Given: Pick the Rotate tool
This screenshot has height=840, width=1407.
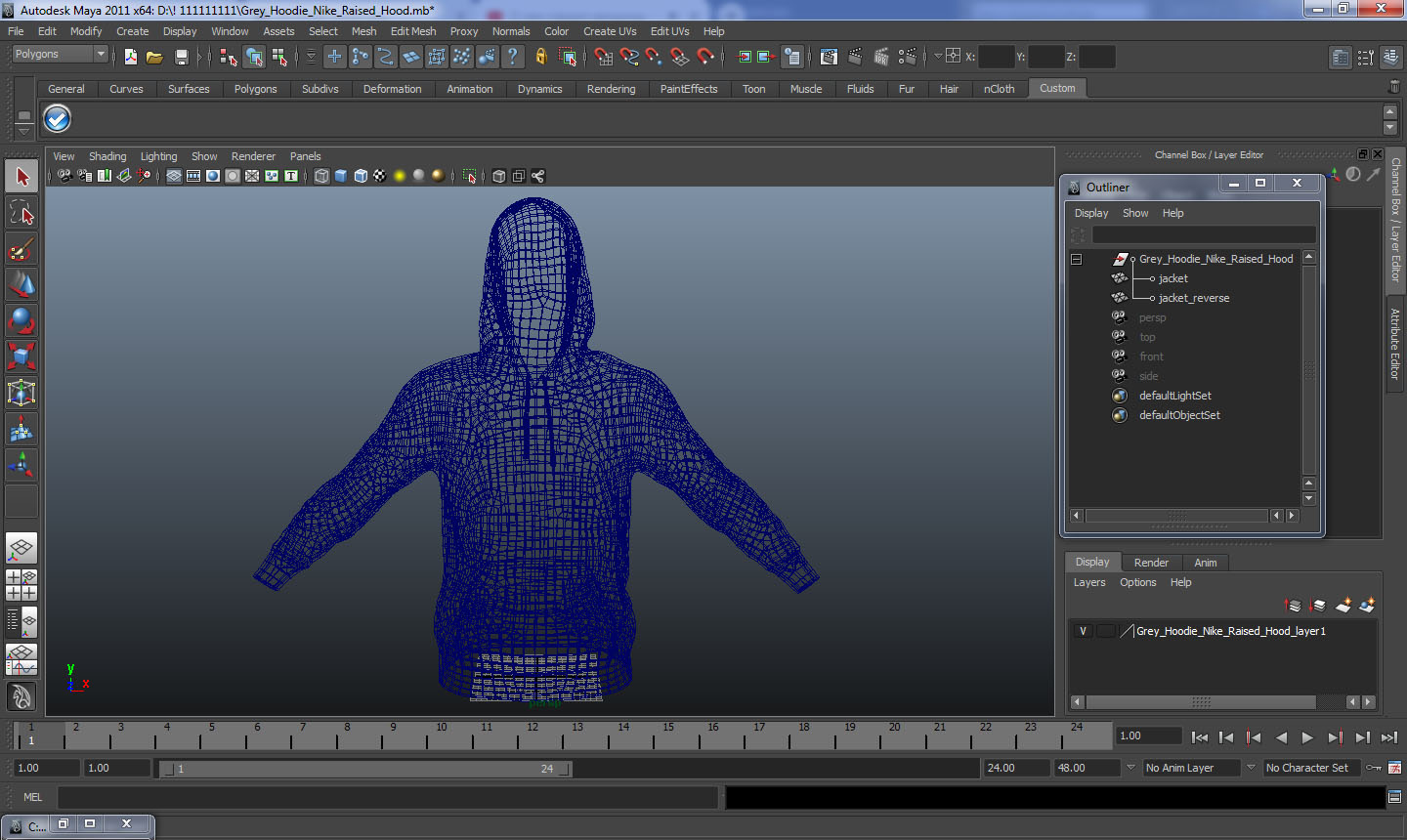Looking at the screenshot, I should click(x=21, y=321).
